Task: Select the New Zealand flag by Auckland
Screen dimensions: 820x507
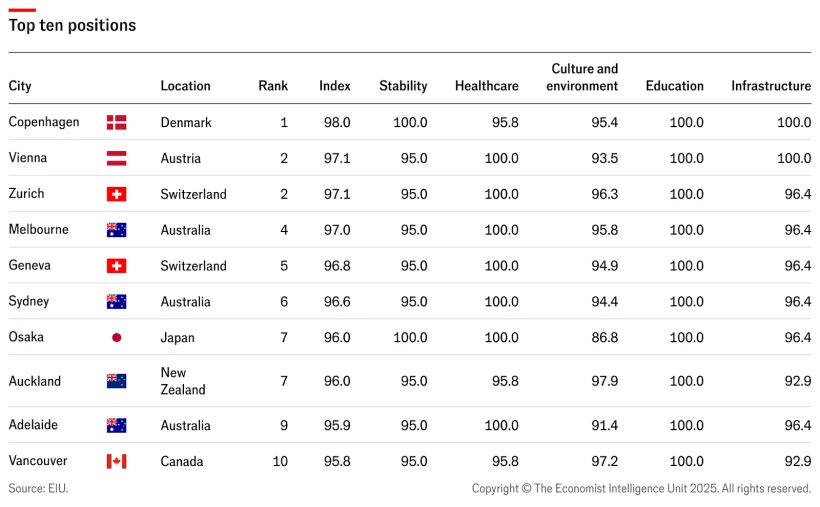Action: 116,381
